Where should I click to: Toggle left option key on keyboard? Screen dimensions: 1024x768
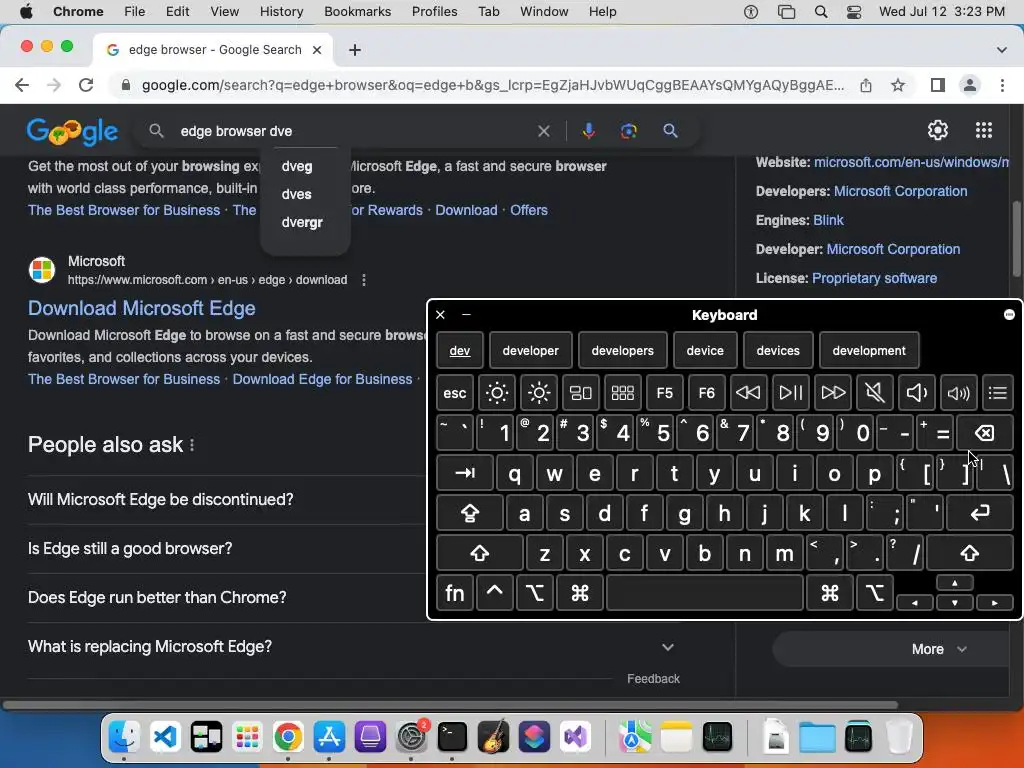pos(535,593)
